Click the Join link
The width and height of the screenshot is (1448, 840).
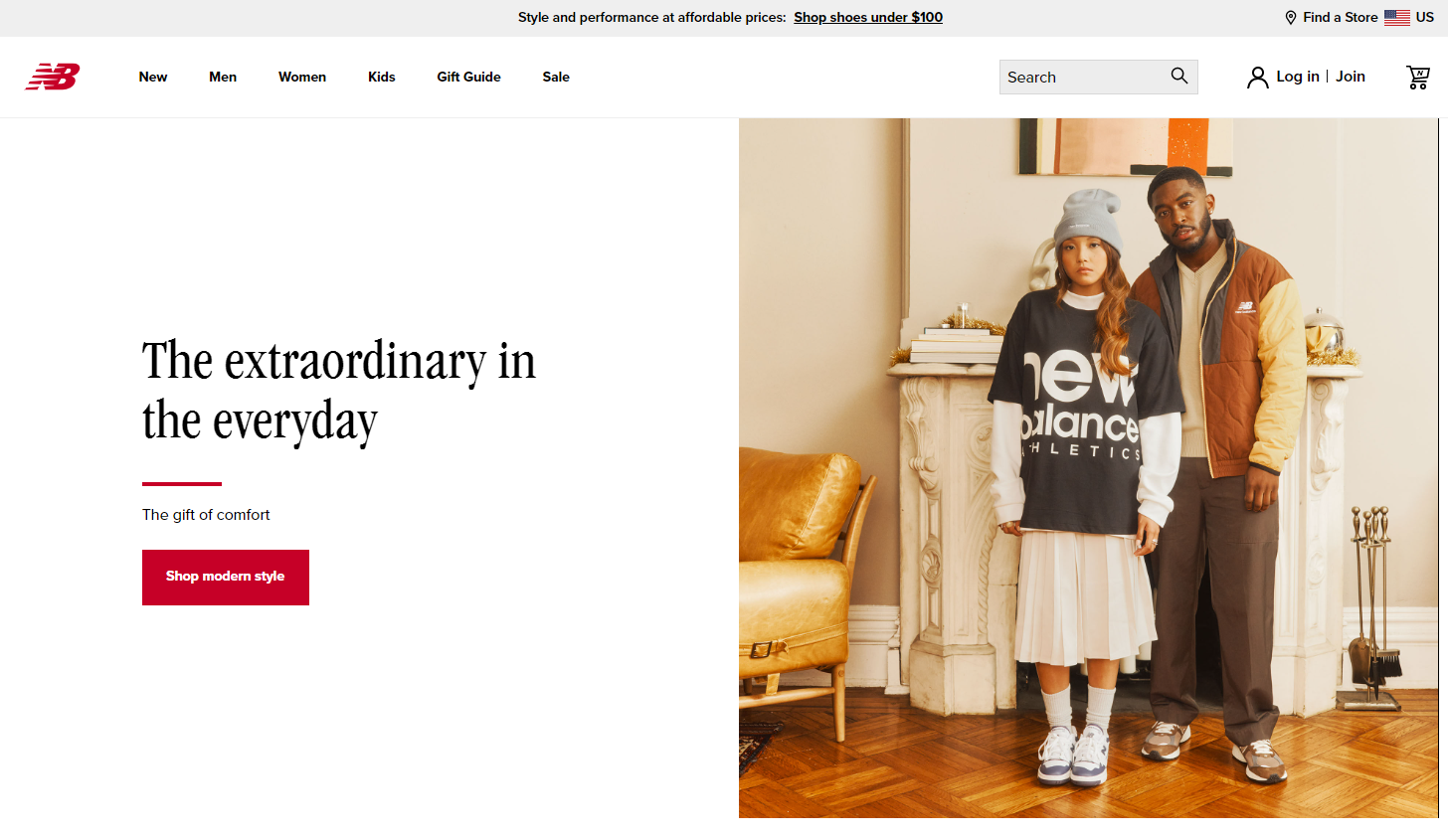(1351, 77)
